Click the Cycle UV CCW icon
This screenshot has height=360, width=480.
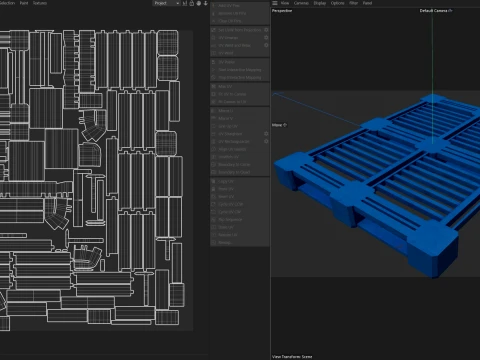[214, 204]
